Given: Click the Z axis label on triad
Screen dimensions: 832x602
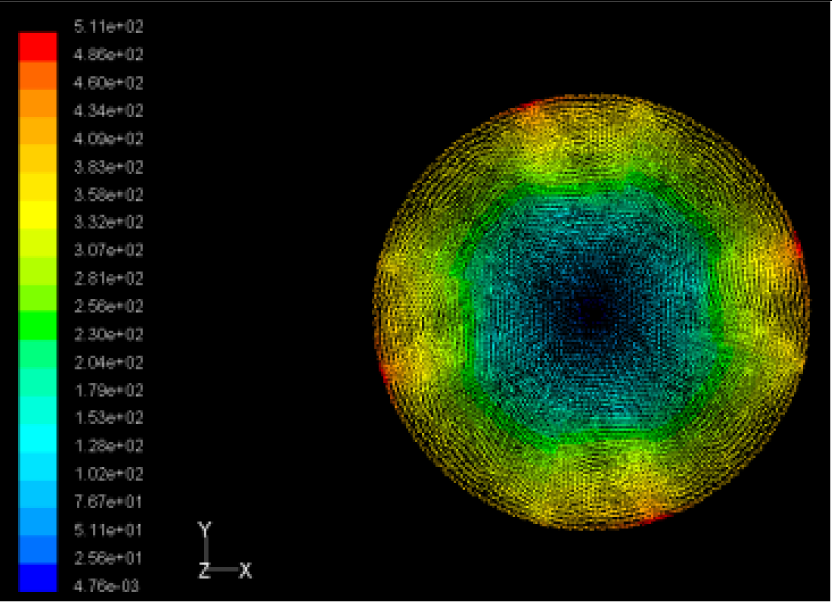Looking at the screenshot, I should click(x=203, y=571).
